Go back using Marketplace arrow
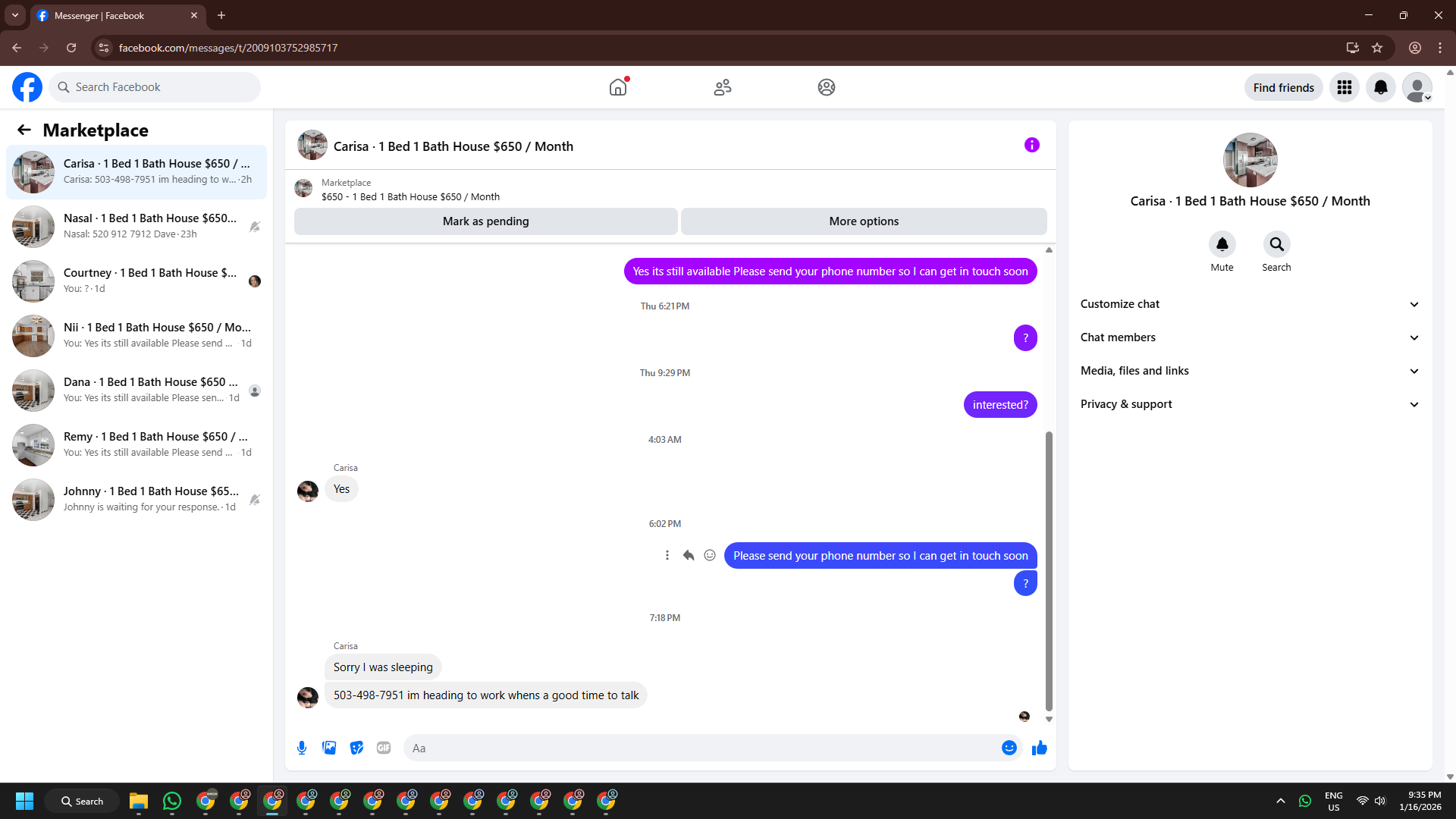This screenshot has height=819, width=1456. (x=24, y=130)
